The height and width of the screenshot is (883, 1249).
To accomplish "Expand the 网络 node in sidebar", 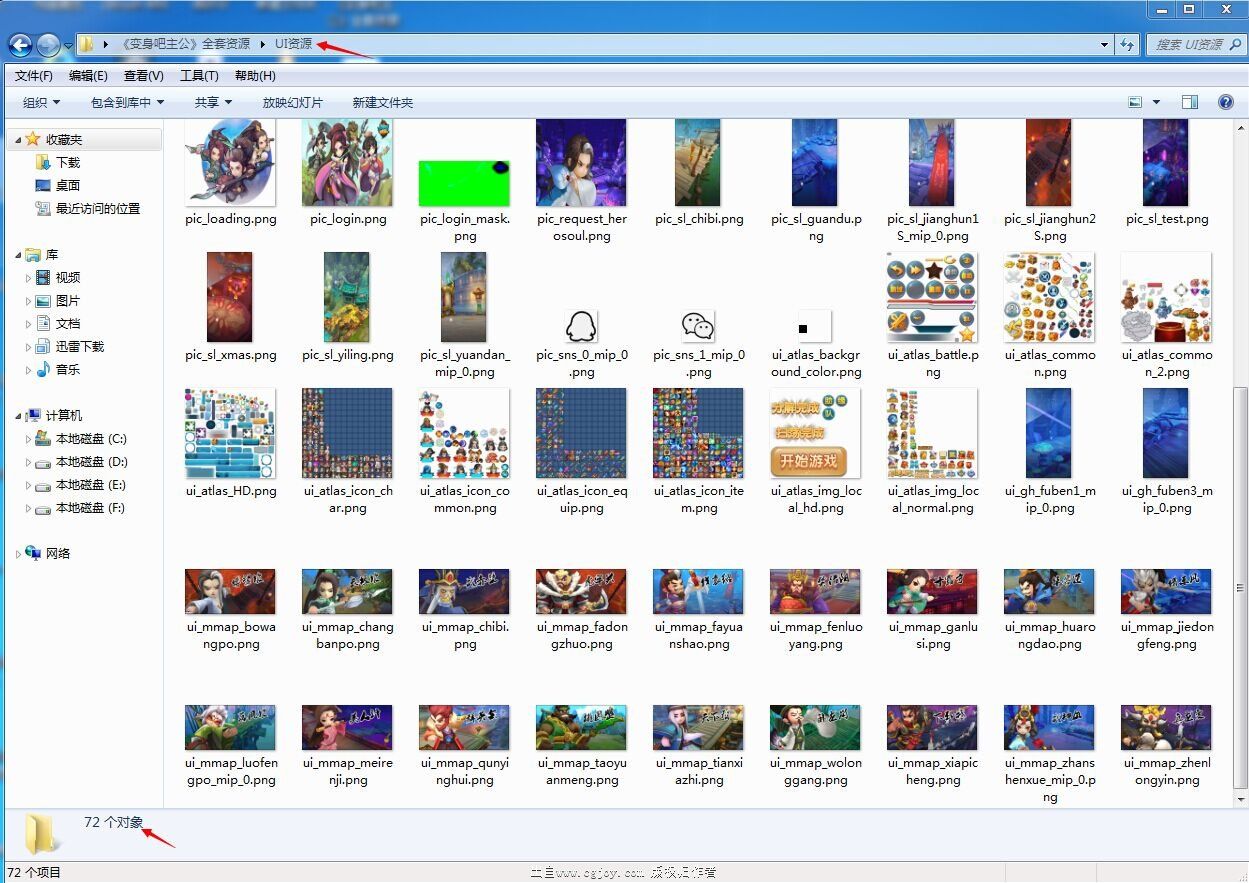I will [18, 554].
